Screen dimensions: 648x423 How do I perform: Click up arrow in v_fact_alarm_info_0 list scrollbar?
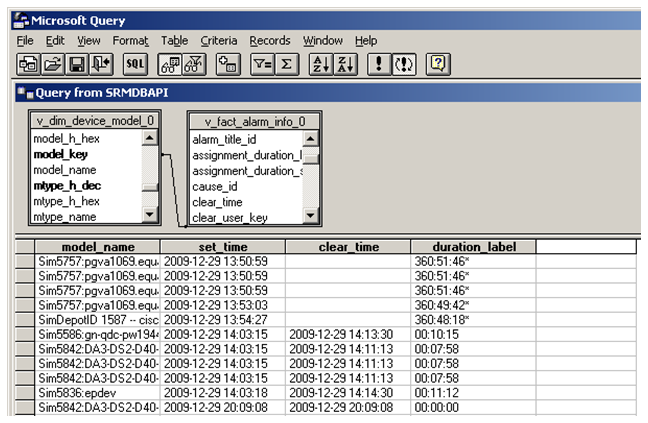pos(310,139)
